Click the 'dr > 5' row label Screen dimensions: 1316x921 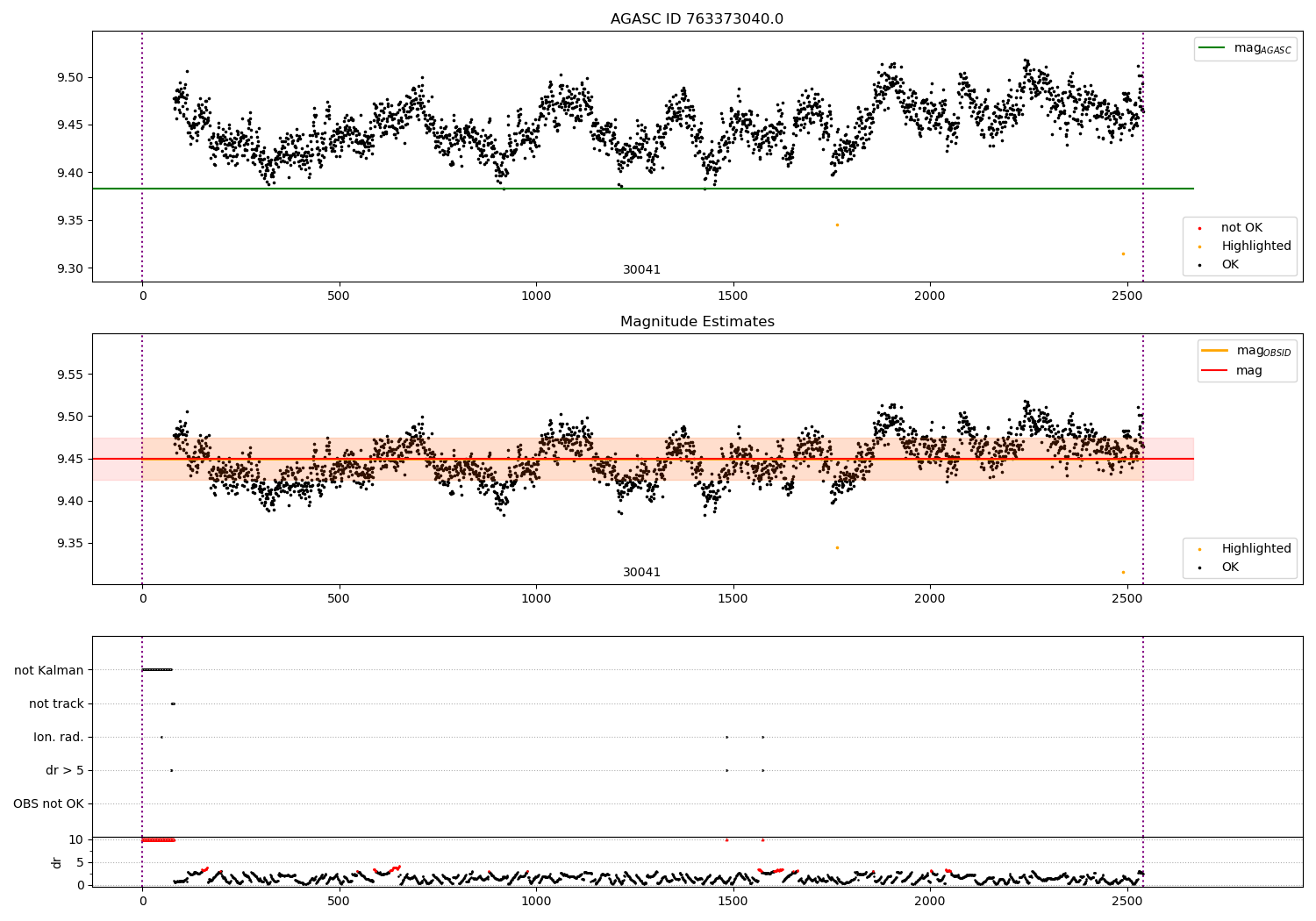(x=65, y=770)
